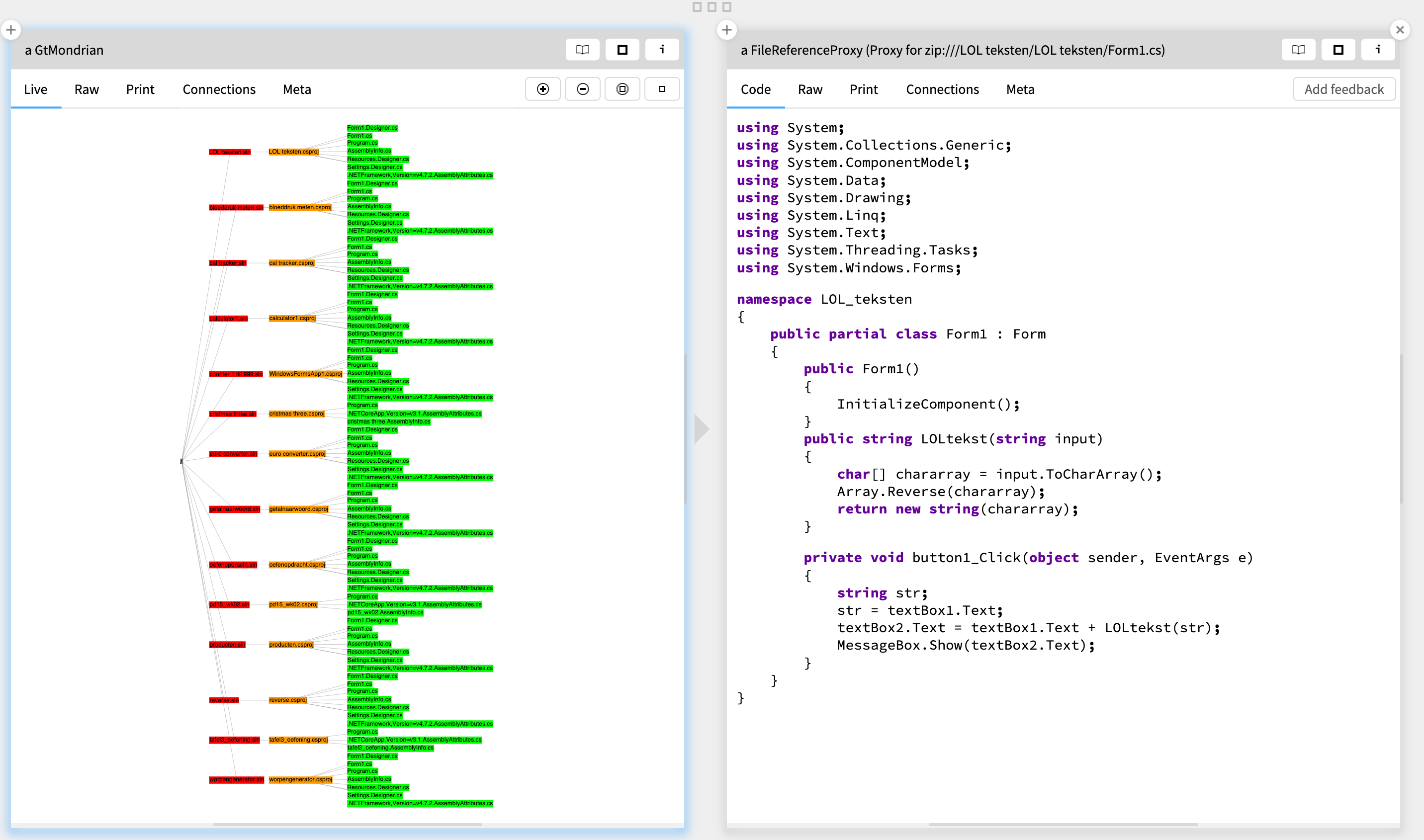Click the zoom out icon in Mondrian view
1424x840 pixels.
(582, 89)
